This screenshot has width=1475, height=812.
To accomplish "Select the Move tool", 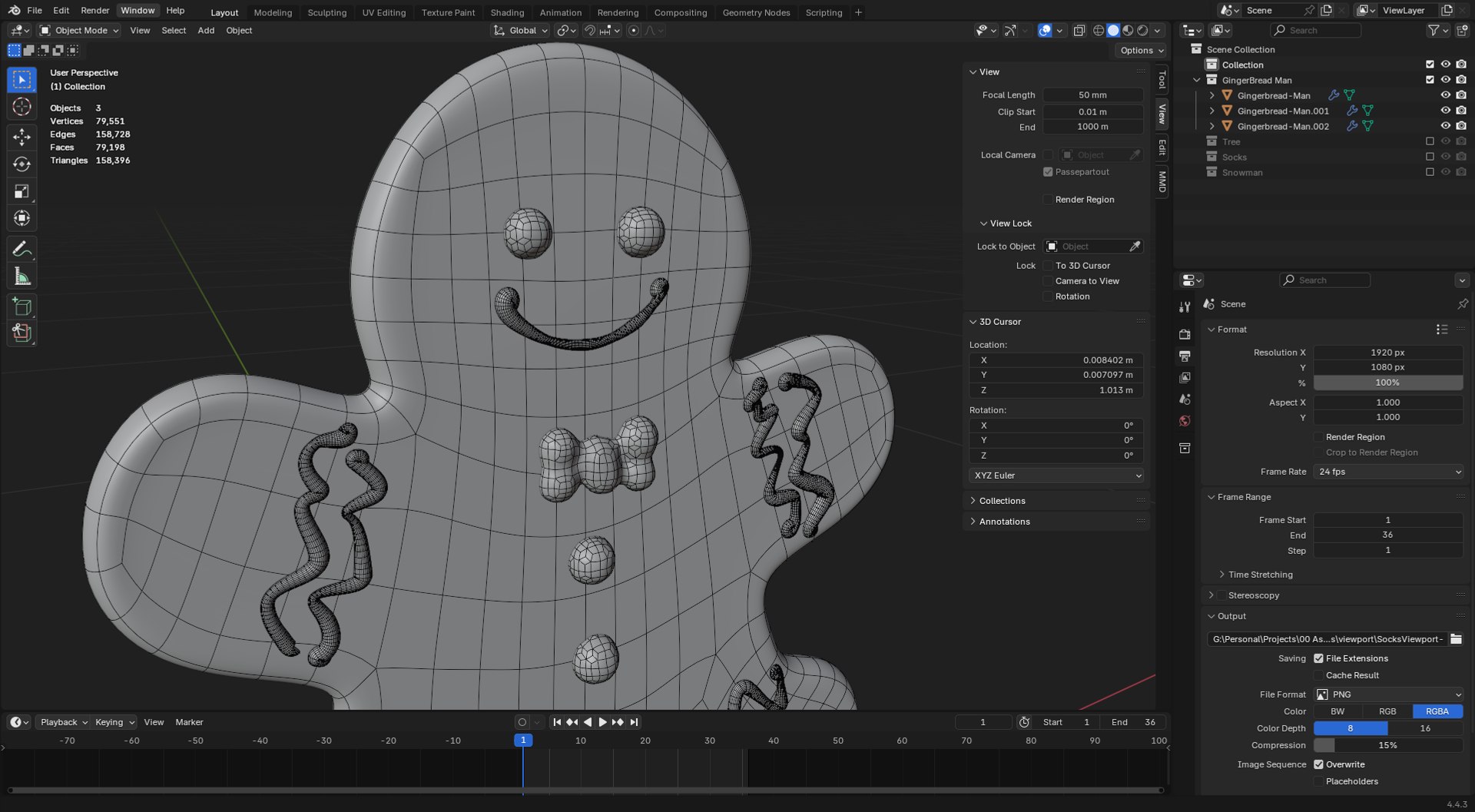I will 22,138.
